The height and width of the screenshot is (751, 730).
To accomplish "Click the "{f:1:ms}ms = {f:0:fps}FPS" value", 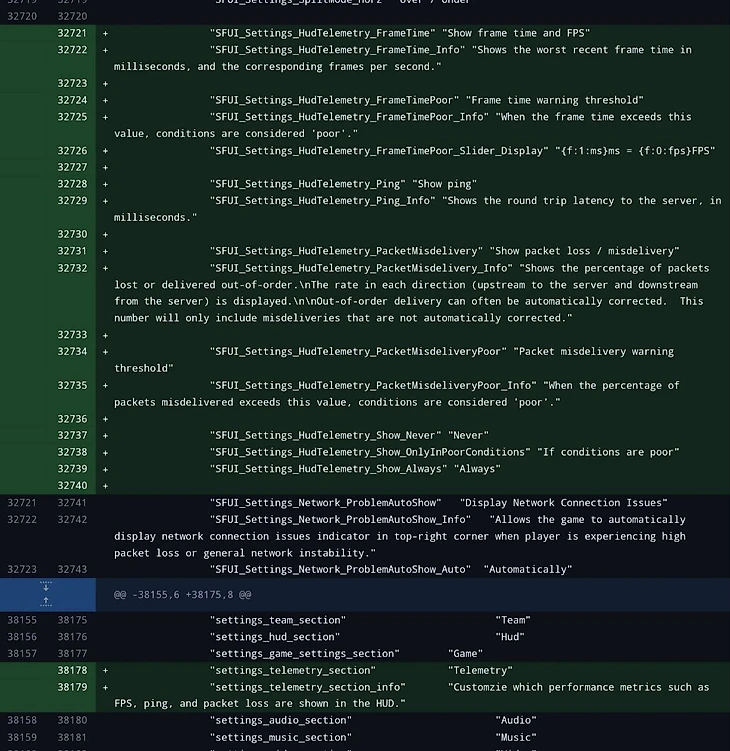I will tap(635, 151).
